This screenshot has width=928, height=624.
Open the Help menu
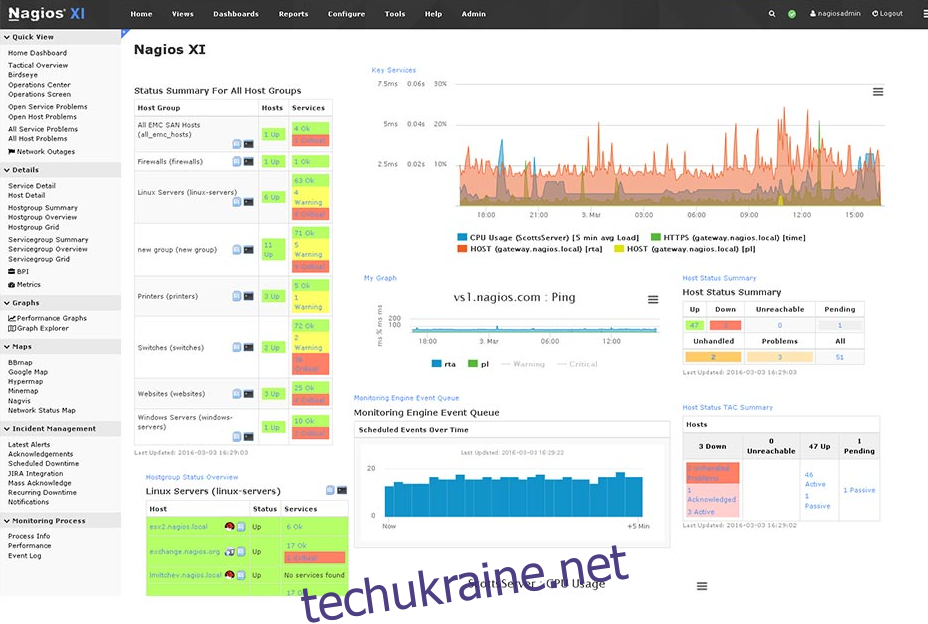point(433,14)
